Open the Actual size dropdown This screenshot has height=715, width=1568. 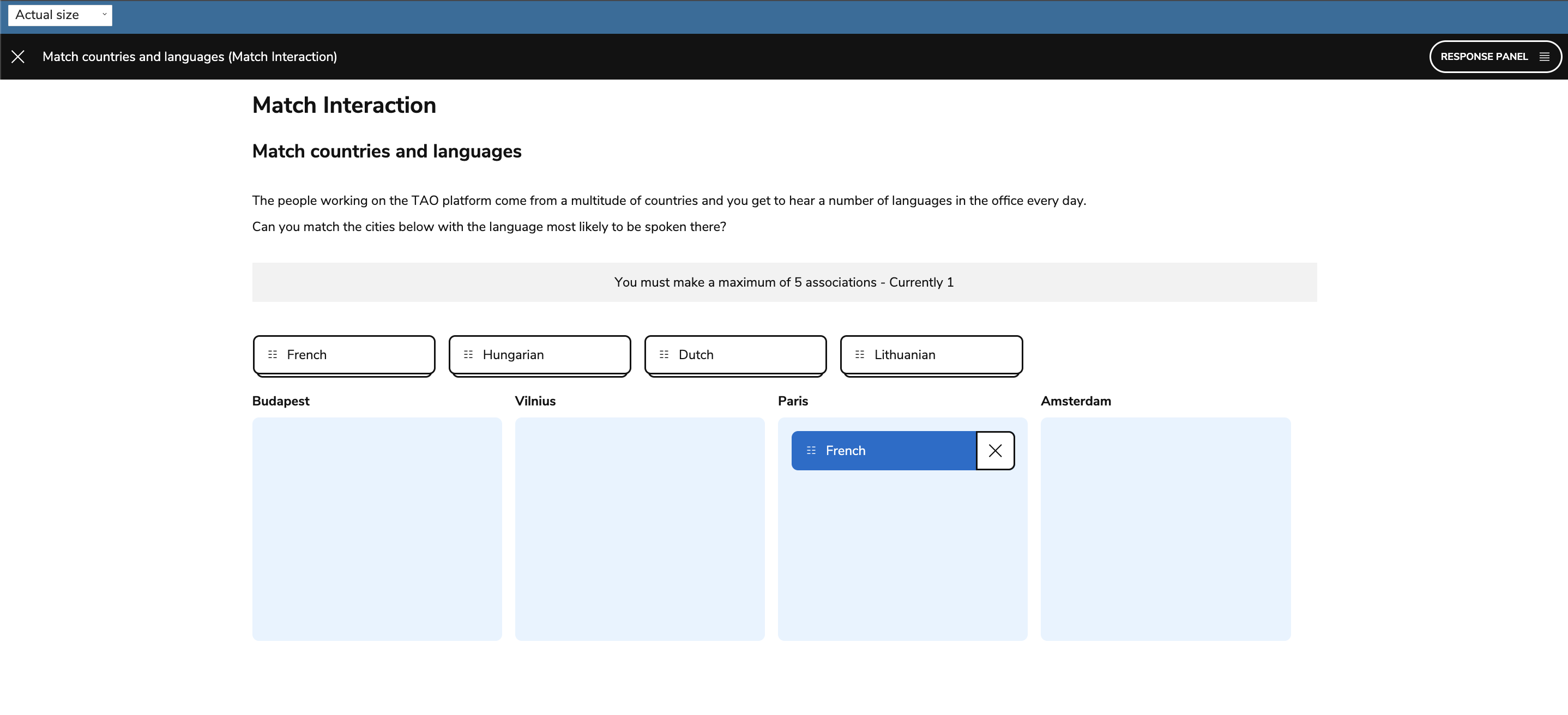[x=61, y=15]
